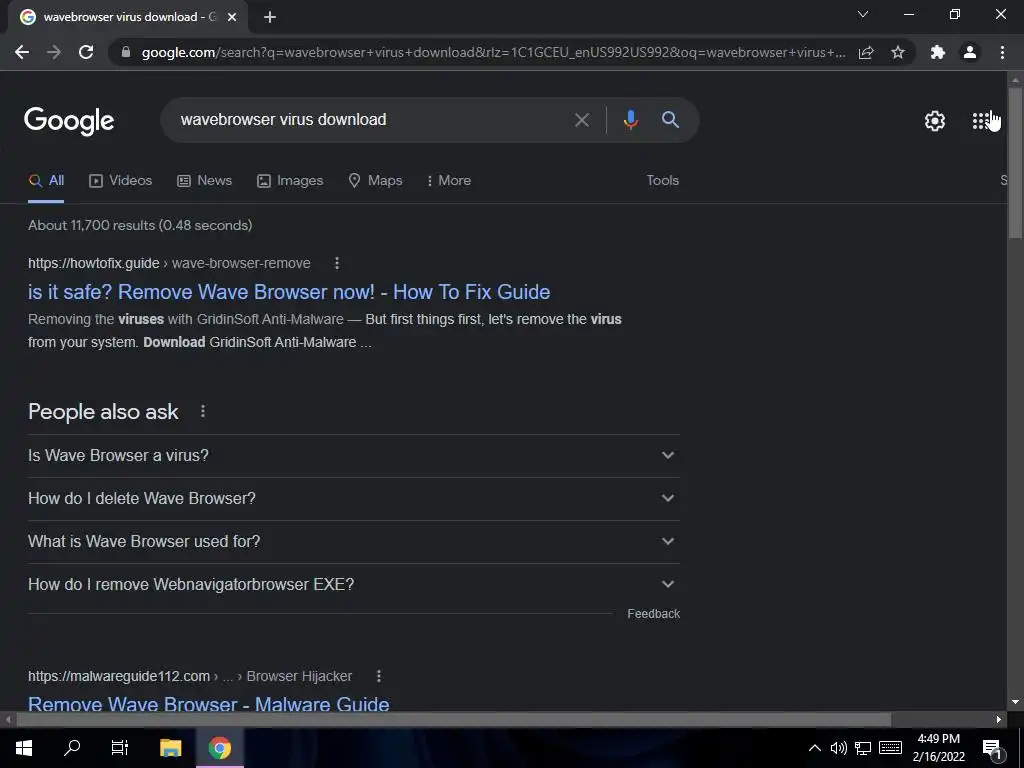Viewport: 1024px width, 768px height.
Task: Open the touch keyboard tray icon
Action: tap(890, 748)
